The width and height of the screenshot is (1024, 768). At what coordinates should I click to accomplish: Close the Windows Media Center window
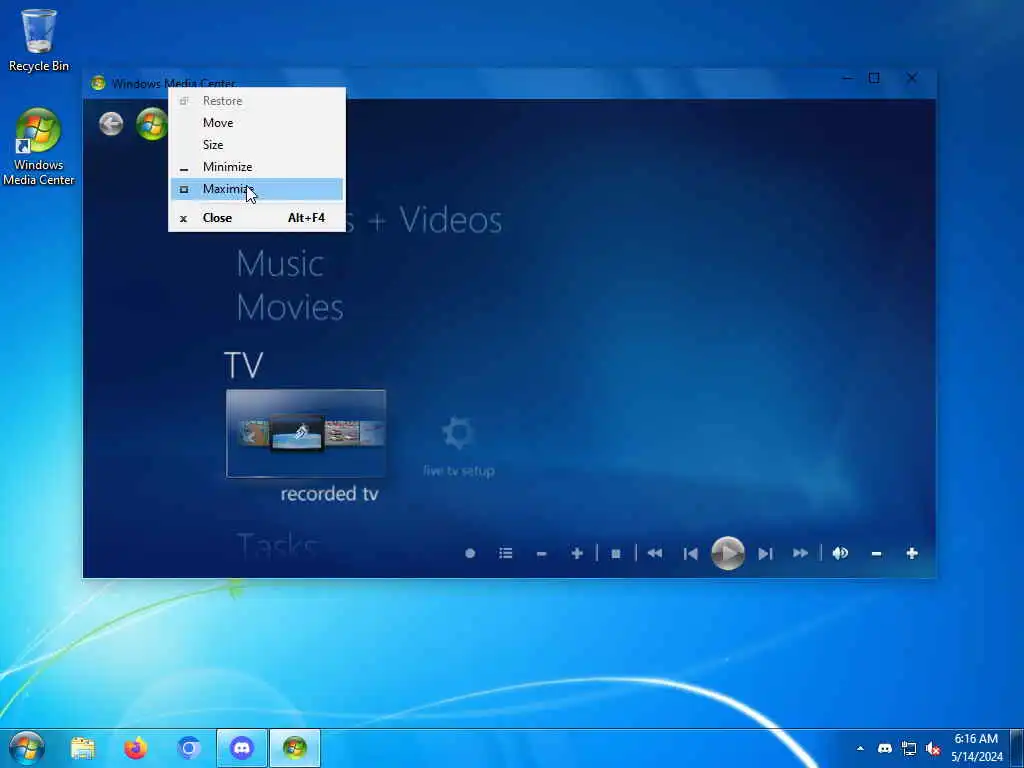912,79
